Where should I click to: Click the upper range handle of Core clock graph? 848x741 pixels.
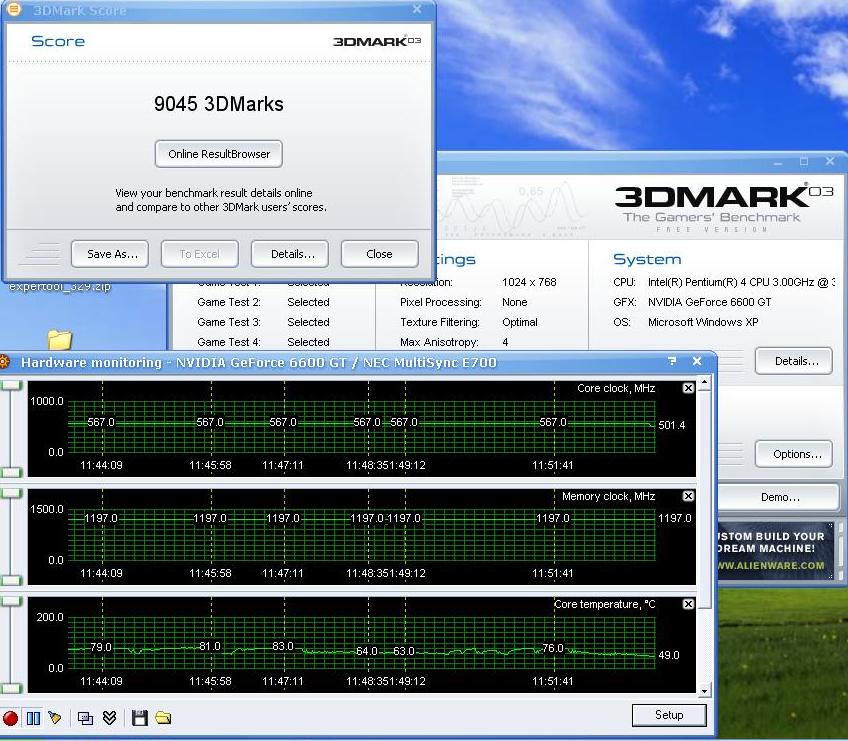click(11, 385)
